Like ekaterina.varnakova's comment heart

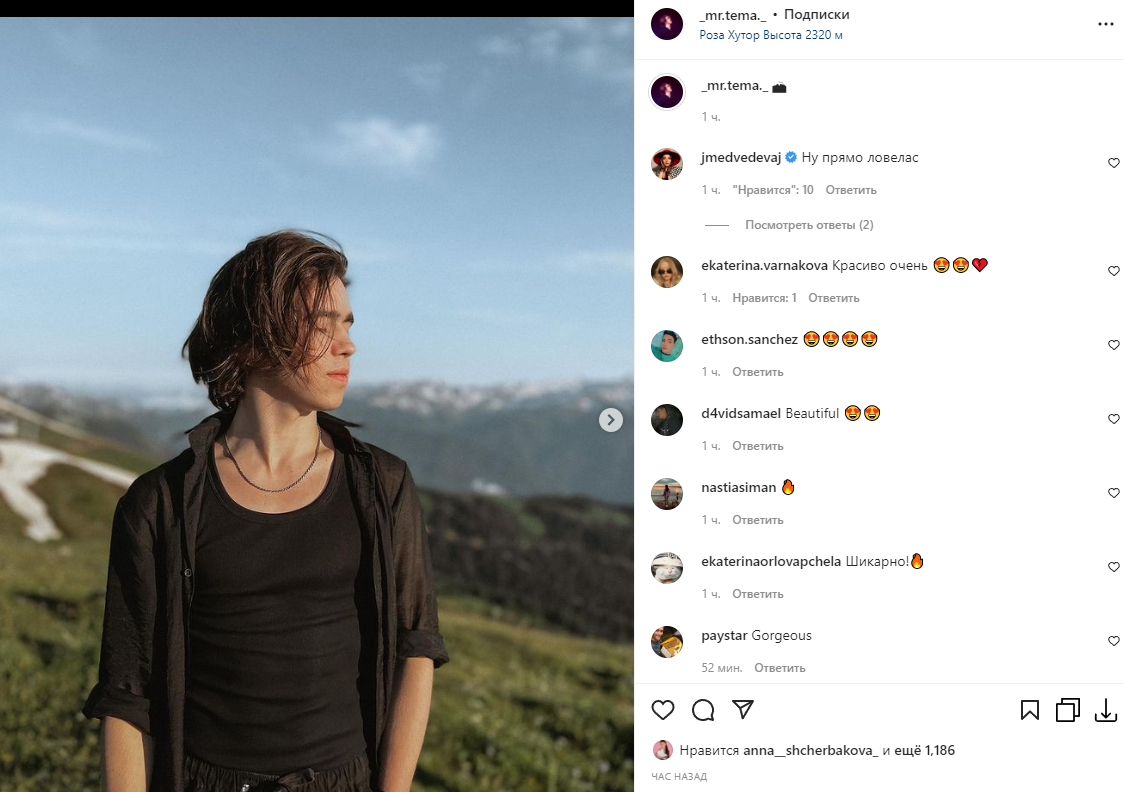[x=1114, y=271]
